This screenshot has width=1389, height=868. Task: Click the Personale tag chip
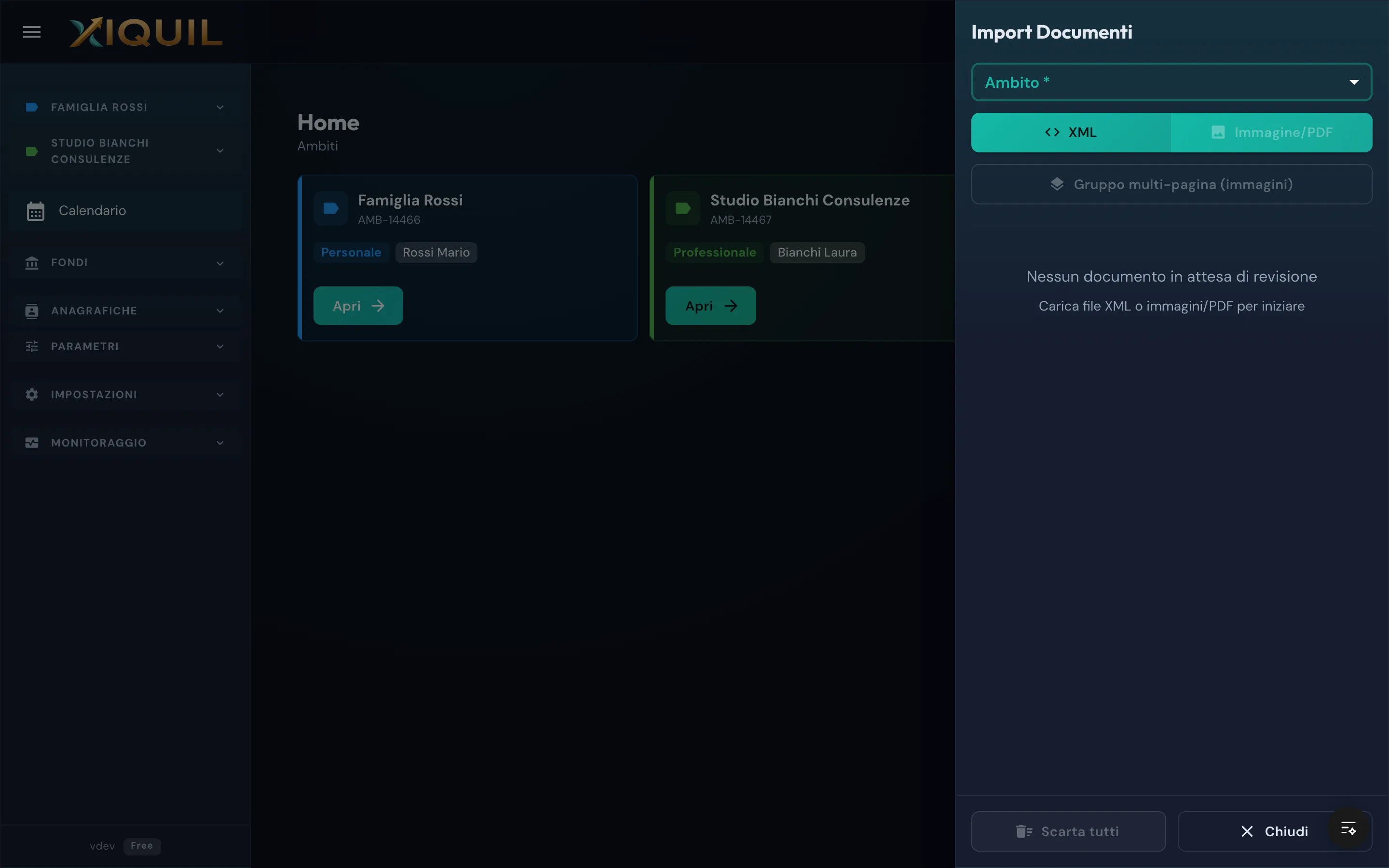tap(351, 253)
